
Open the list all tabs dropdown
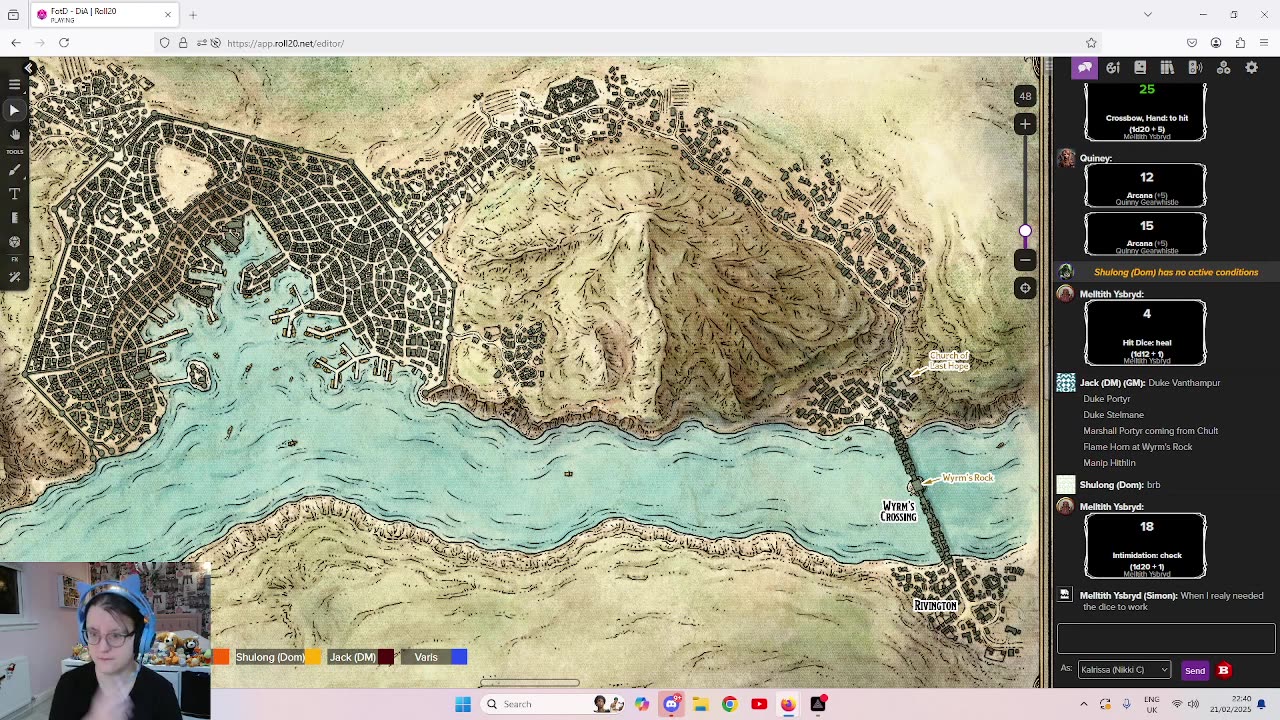coord(1148,15)
